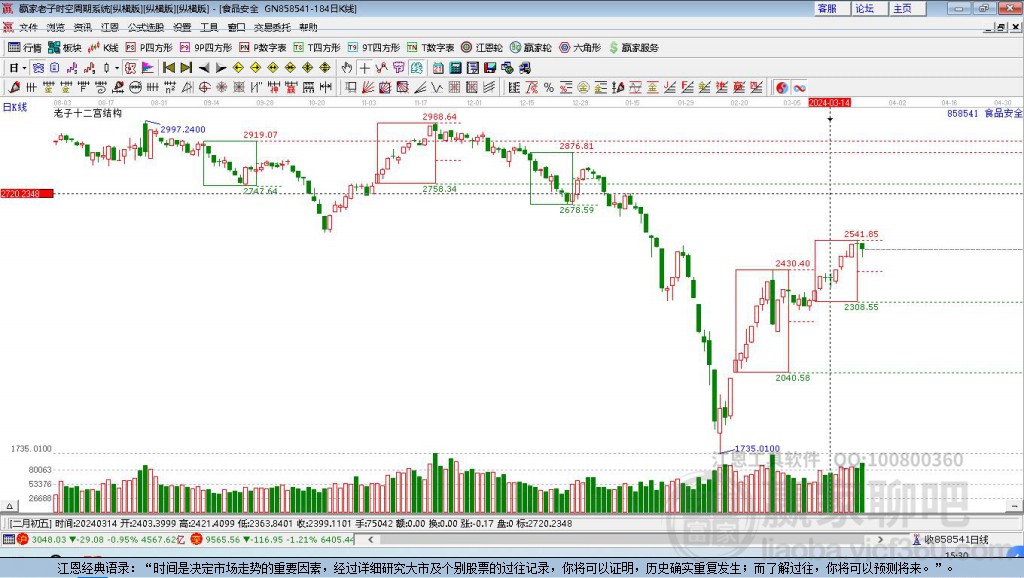Select the red pencil drawing tool
Screen dimensions: 1024x578
click(14, 88)
